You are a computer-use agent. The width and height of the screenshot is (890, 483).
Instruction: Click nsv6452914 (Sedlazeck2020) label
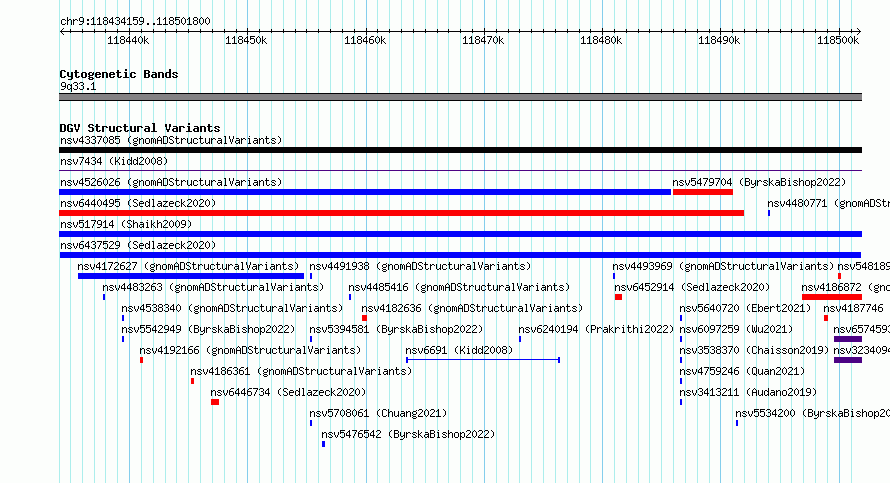coord(692,287)
